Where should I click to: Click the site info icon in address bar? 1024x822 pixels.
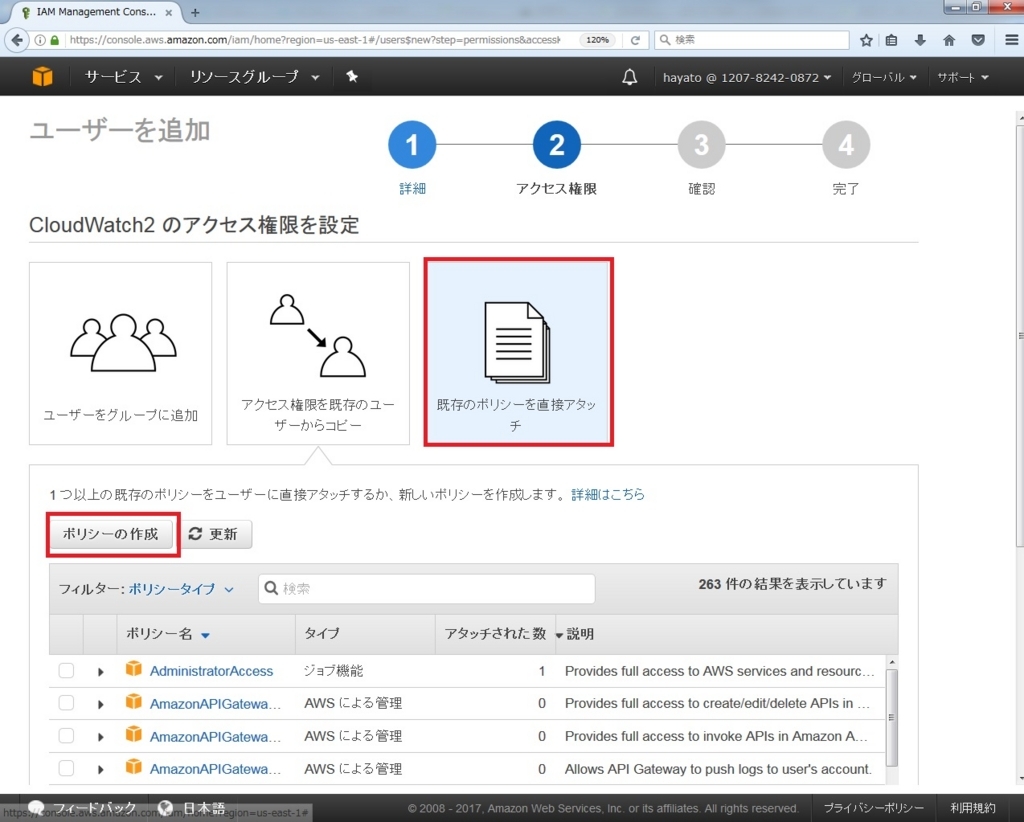tap(40, 40)
